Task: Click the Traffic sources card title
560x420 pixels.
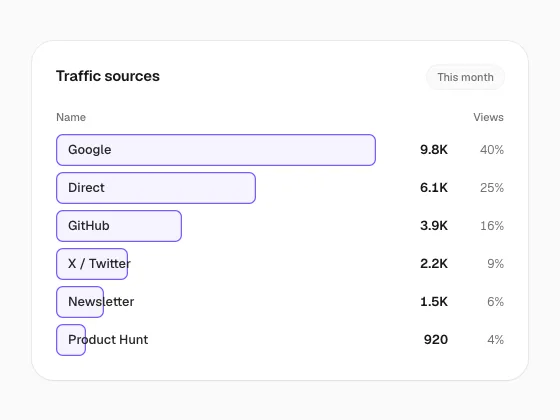Action: pyautogui.click(x=108, y=76)
